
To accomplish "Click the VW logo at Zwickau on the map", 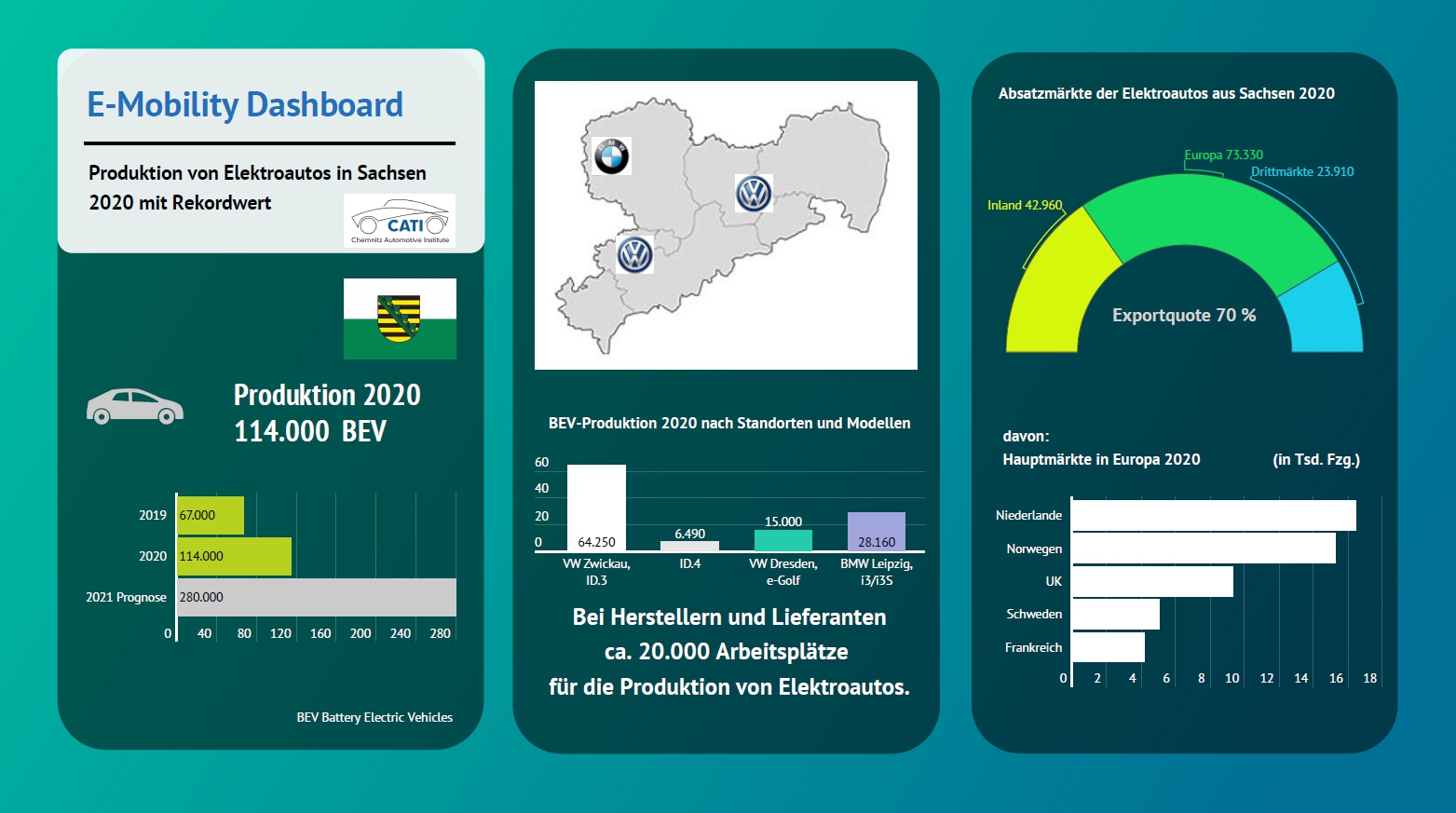I will pyautogui.click(x=634, y=253).
